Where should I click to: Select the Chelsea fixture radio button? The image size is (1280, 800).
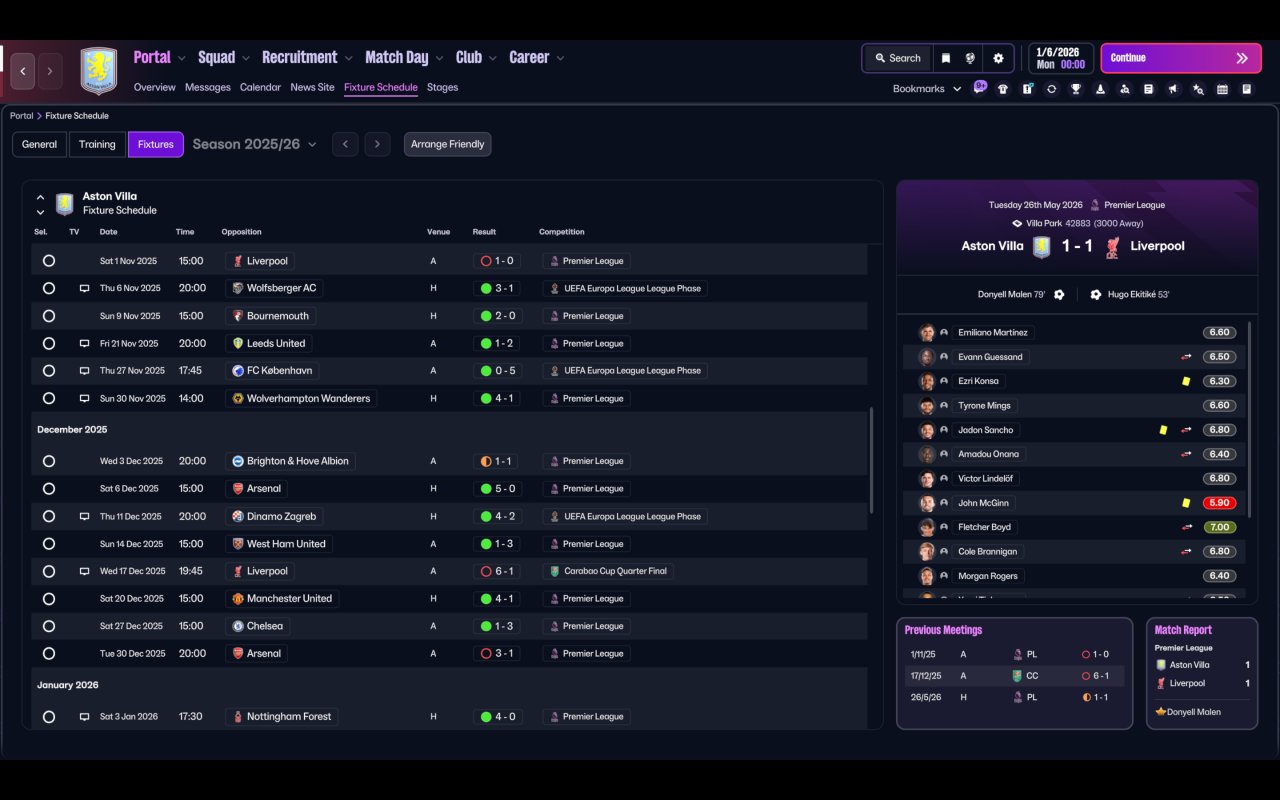click(49, 626)
